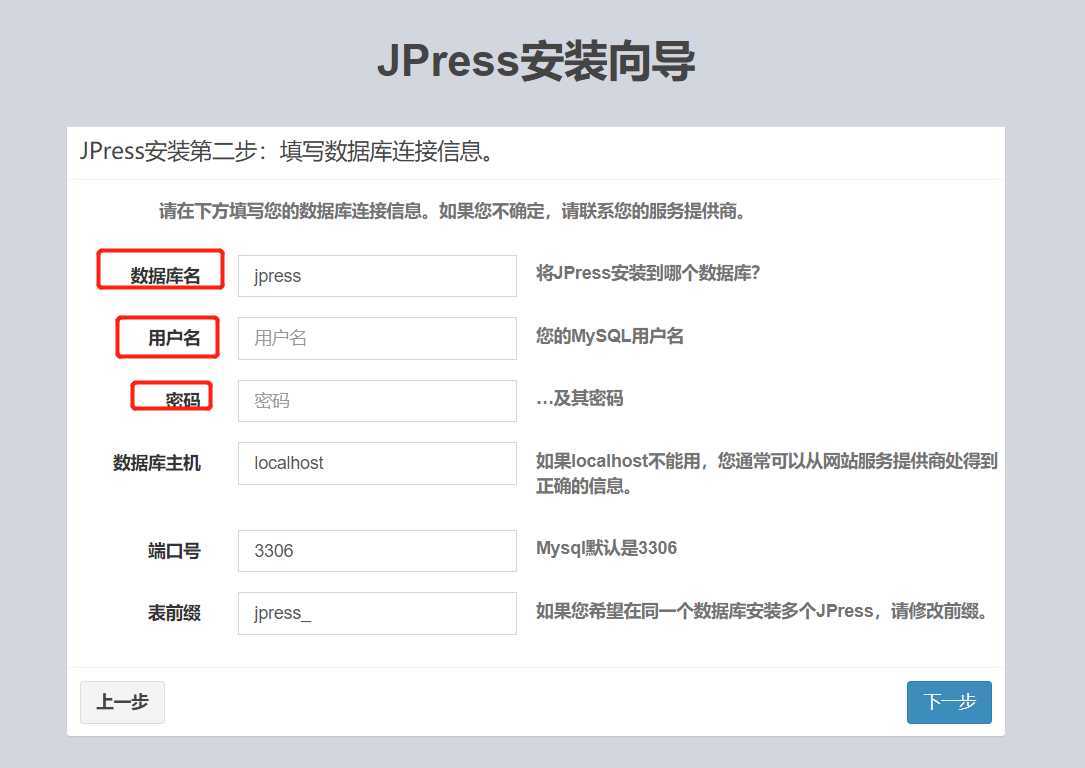
Task: Proceed with the 下一步 button
Action: coord(949,702)
